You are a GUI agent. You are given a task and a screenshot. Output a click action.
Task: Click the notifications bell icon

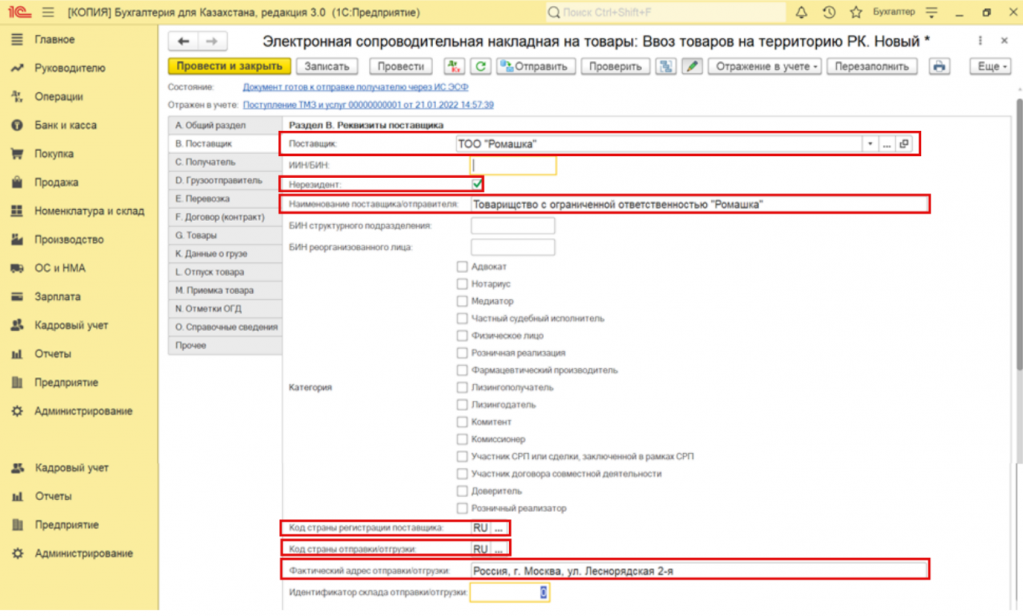coord(801,12)
